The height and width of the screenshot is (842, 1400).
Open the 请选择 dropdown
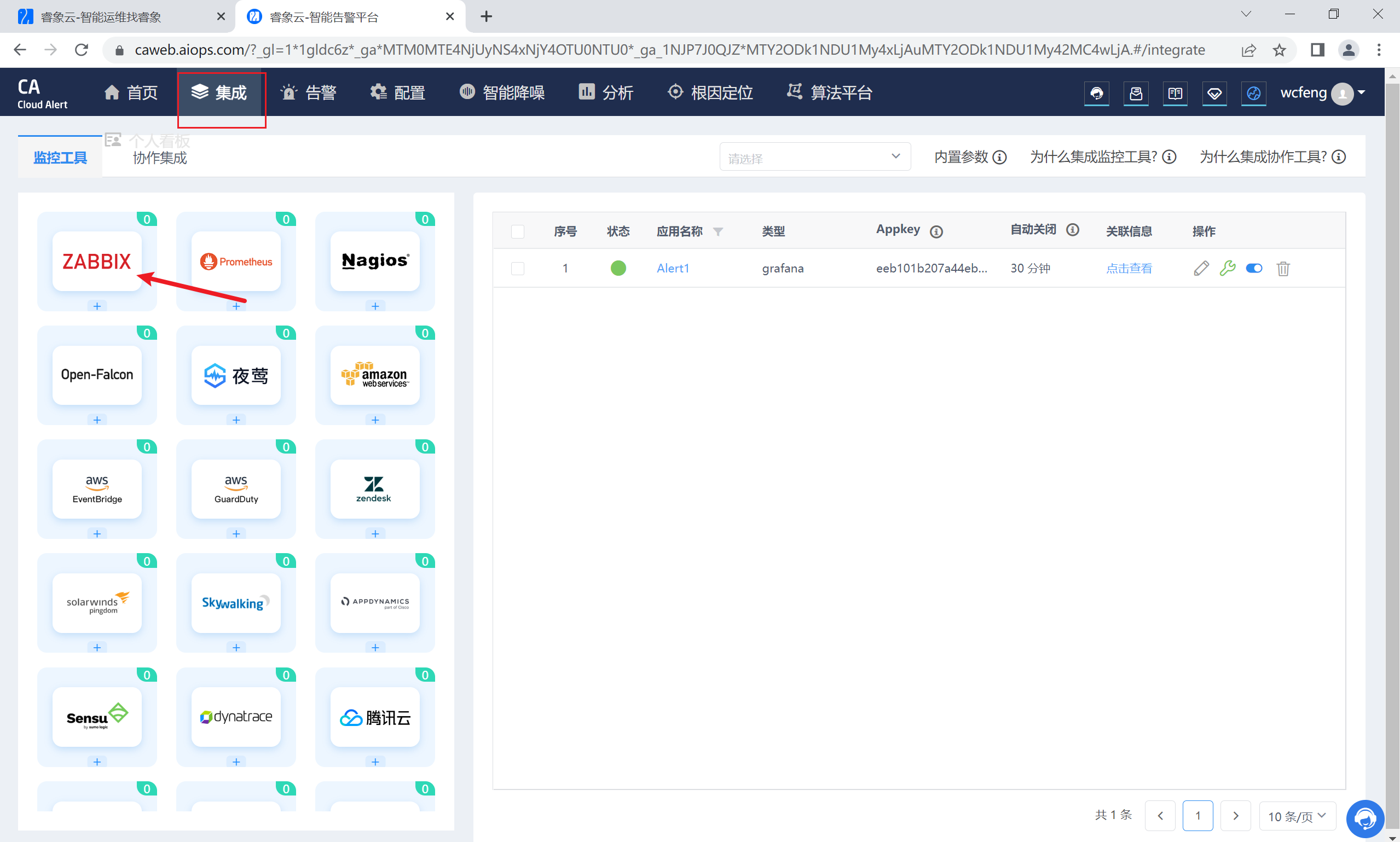click(815, 157)
